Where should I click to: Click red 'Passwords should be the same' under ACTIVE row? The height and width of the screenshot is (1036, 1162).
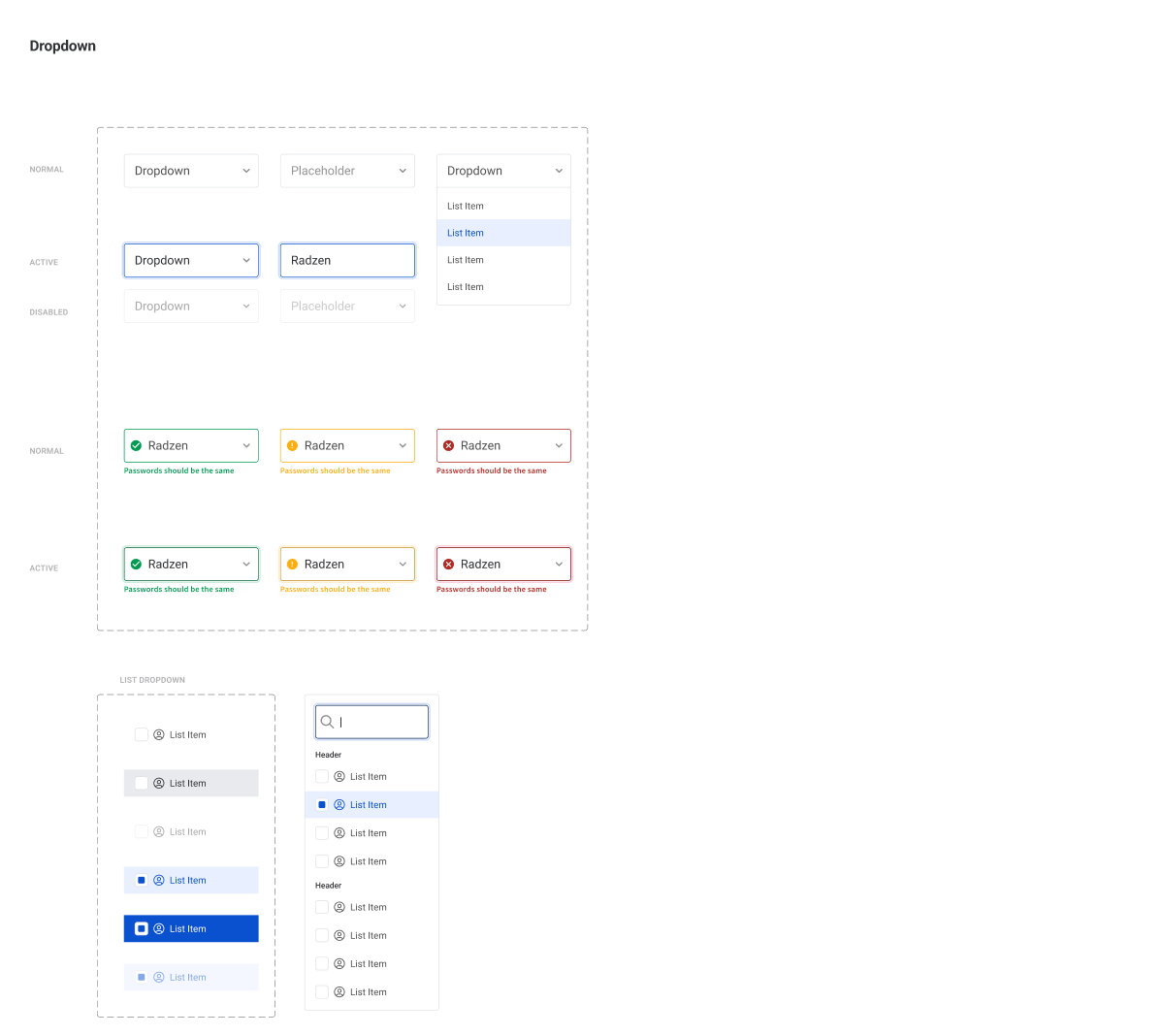pos(492,589)
